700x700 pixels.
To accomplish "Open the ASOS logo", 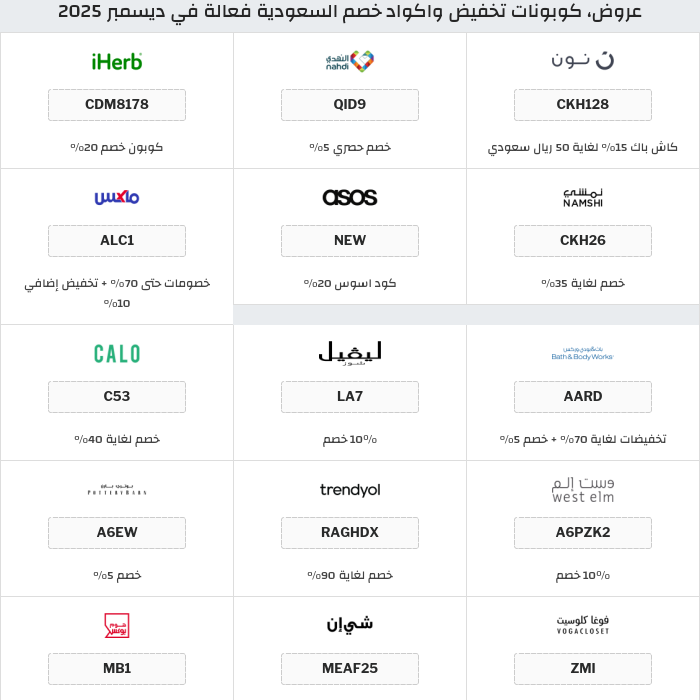I will 349,197.
